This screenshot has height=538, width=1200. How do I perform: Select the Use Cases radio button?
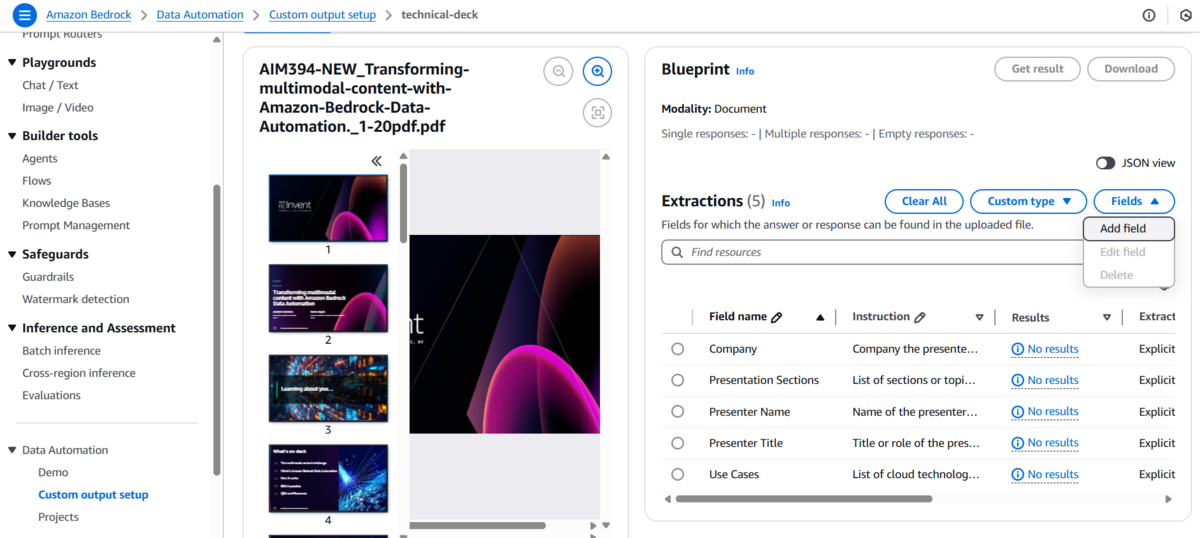[x=678, y=474]
